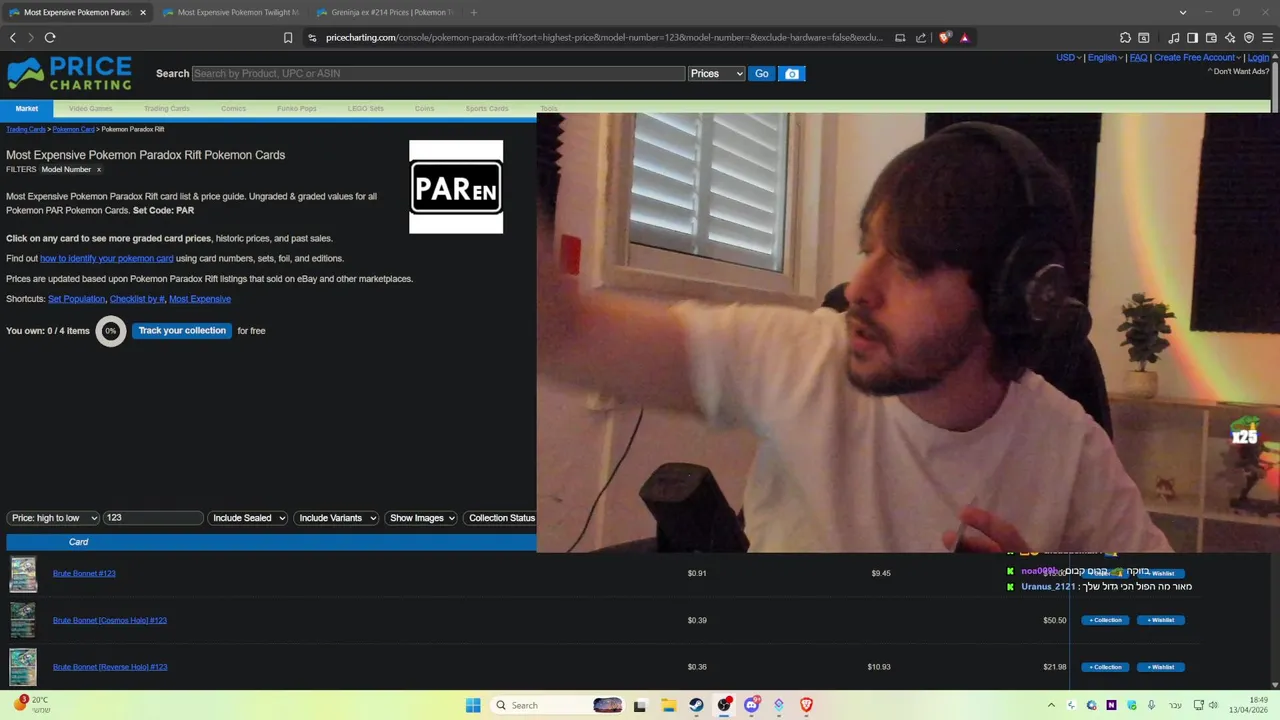Open the Collection Status dropdown
Screen dimensions: 1280x720
501,518
